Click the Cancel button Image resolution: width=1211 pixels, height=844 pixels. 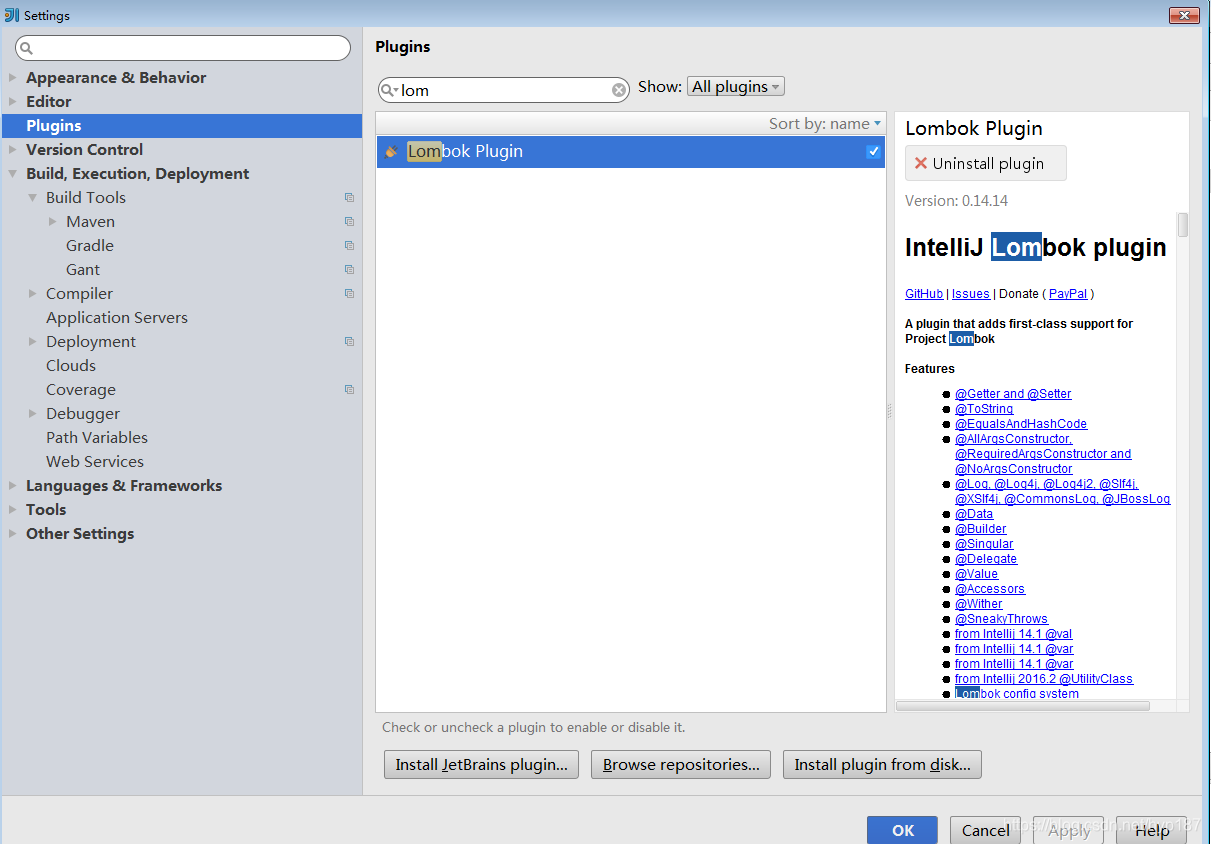(986, 830)
